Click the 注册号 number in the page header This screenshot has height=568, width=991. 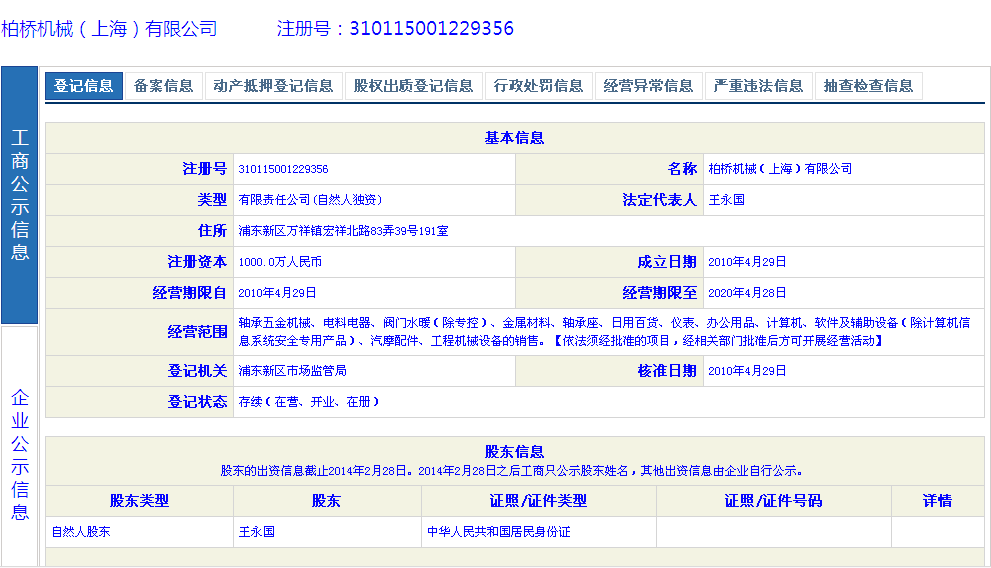(430, 29)
